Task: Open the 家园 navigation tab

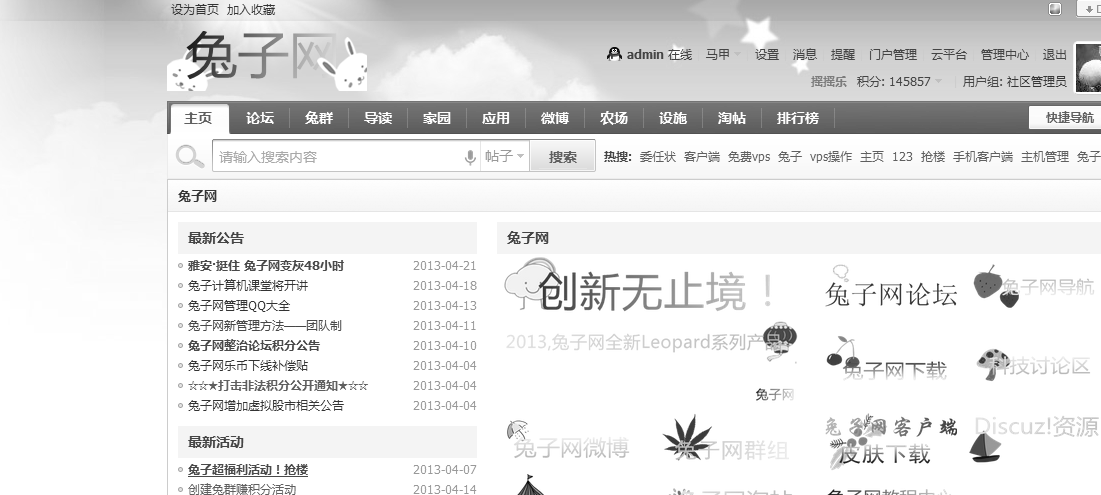Action: (x=437, y=118)
